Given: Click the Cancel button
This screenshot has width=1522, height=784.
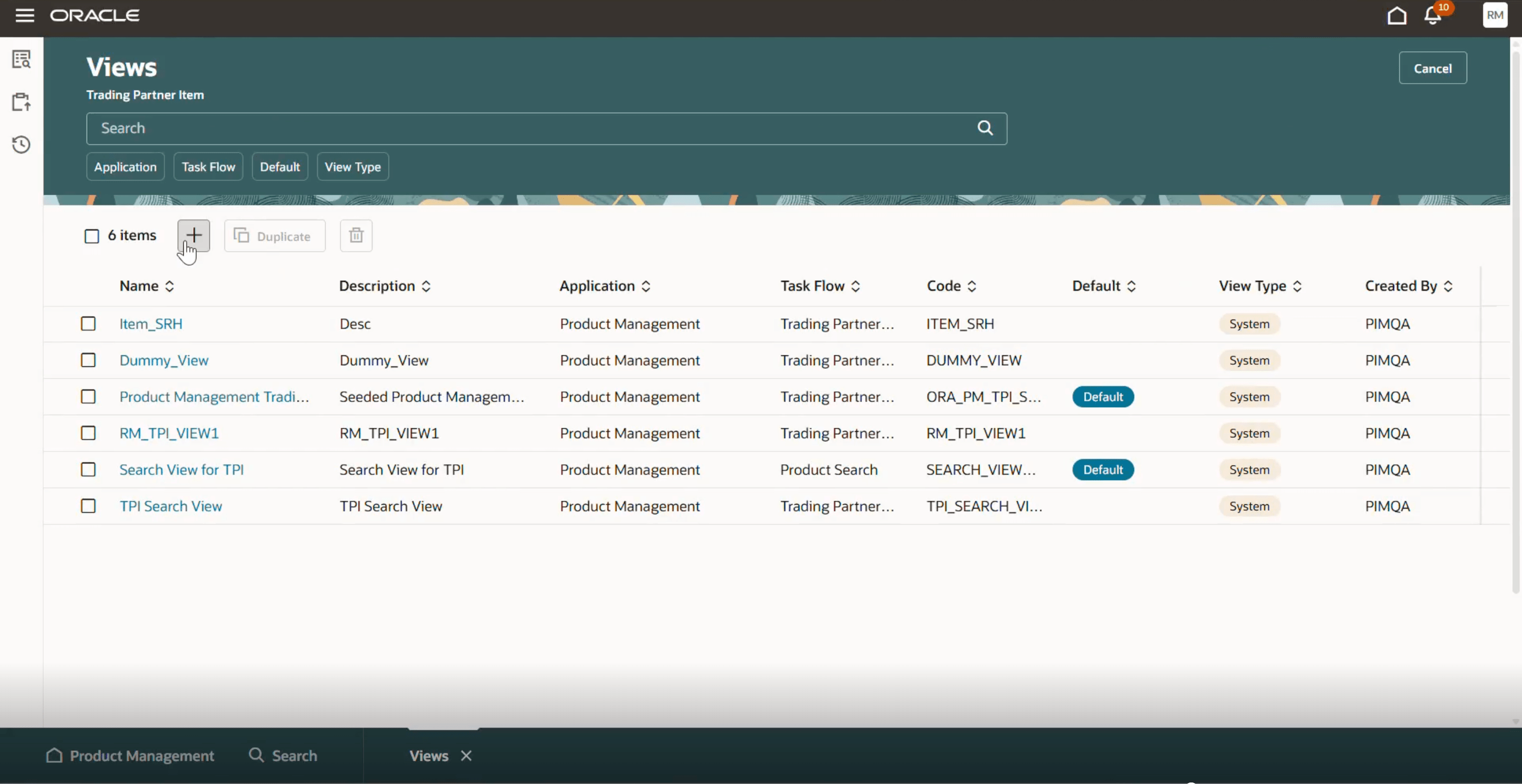Looking at the screenshot, I should coord(1433,67).
